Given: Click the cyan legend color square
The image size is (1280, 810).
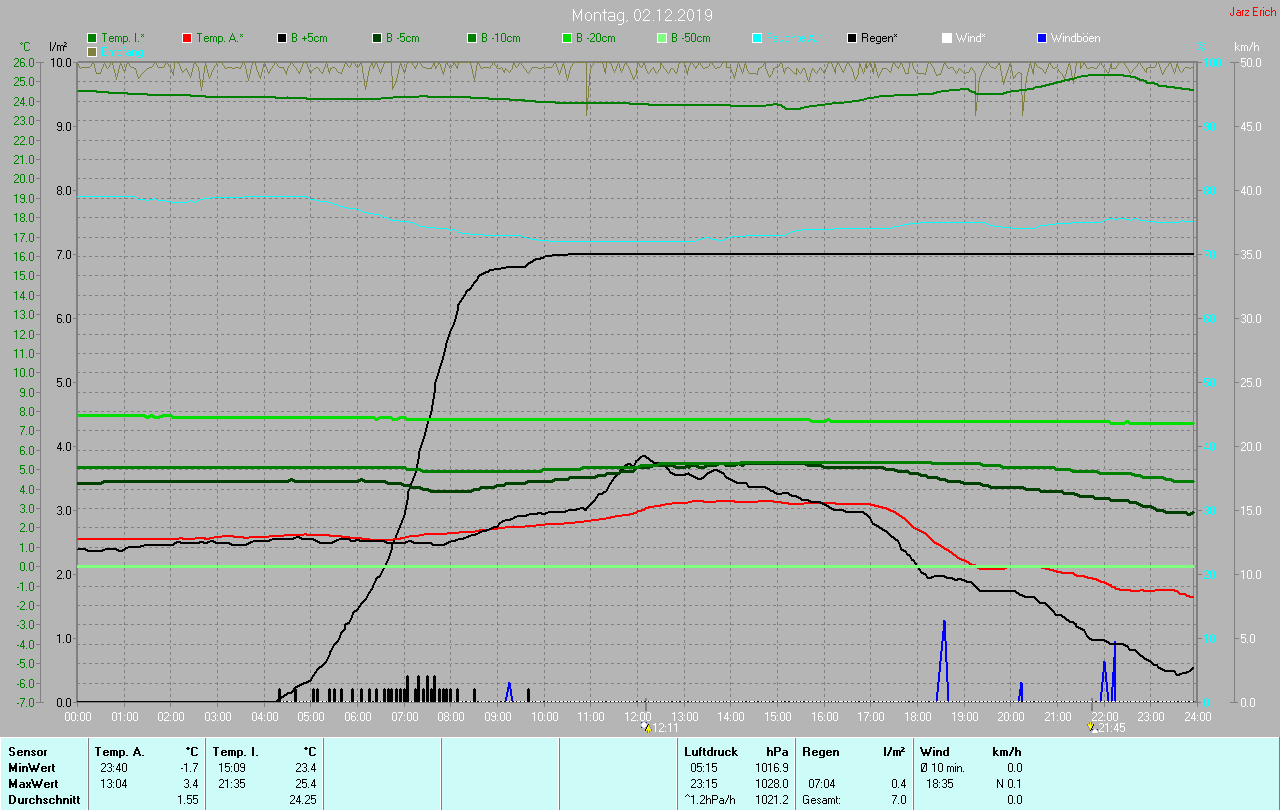Looking at the screenshot, I should pyautogui.click(x=757, y=38).
